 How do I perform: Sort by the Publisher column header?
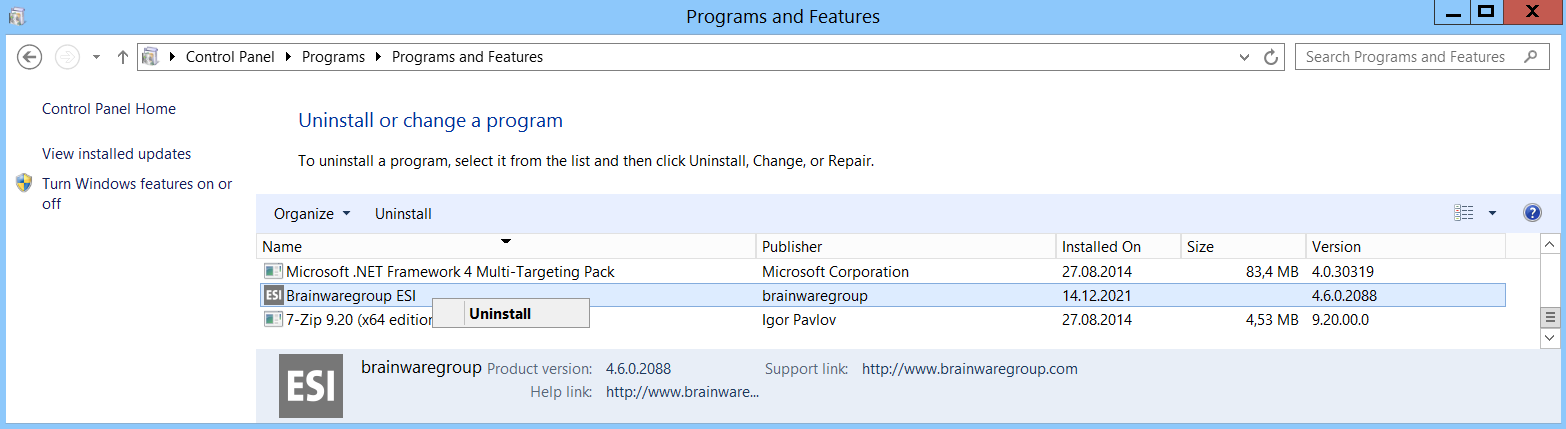(x=906, y=246)
